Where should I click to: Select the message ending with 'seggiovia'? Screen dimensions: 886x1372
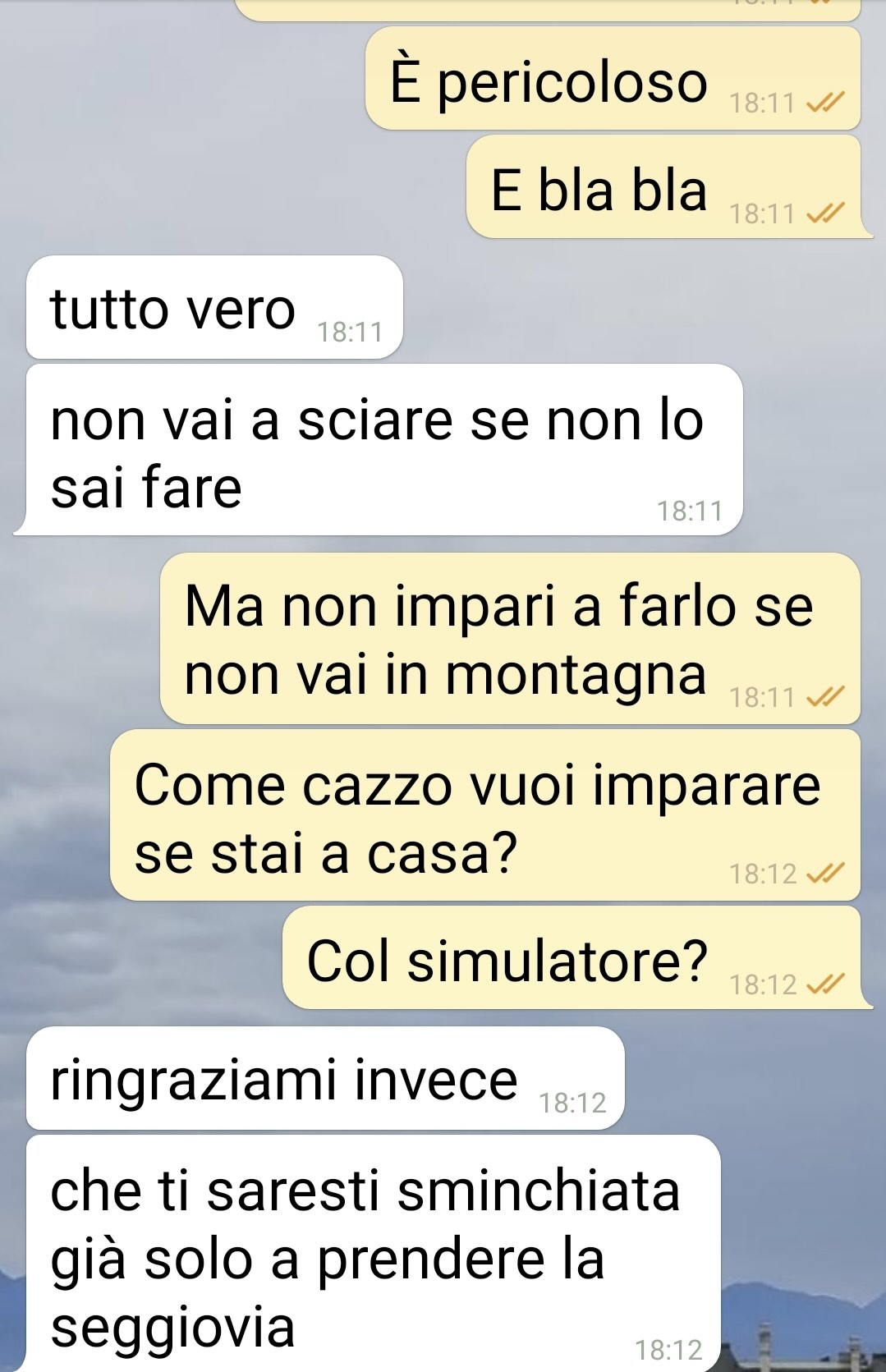click(x=373, y=1254)
